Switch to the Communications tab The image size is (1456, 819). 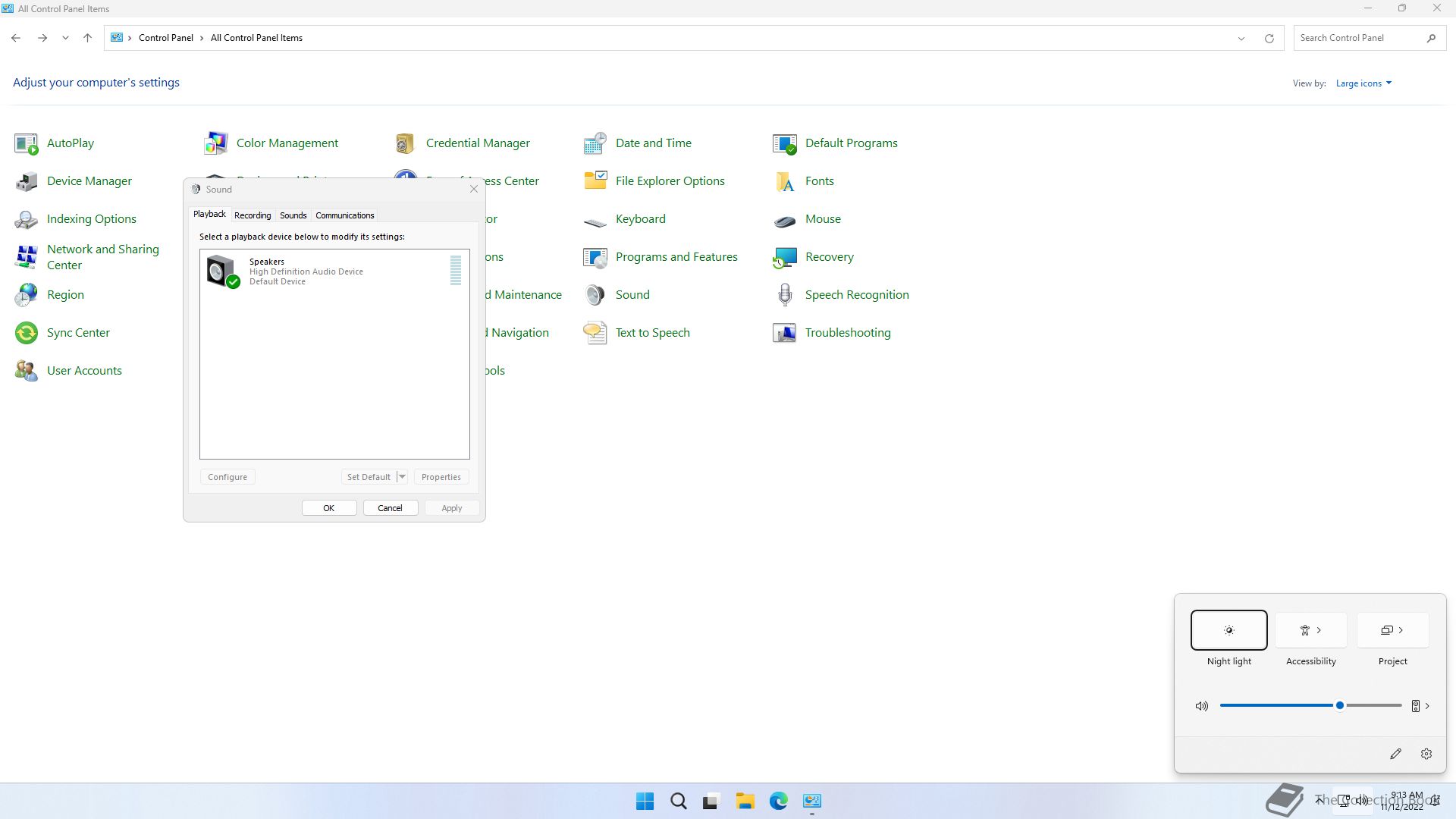344,215
